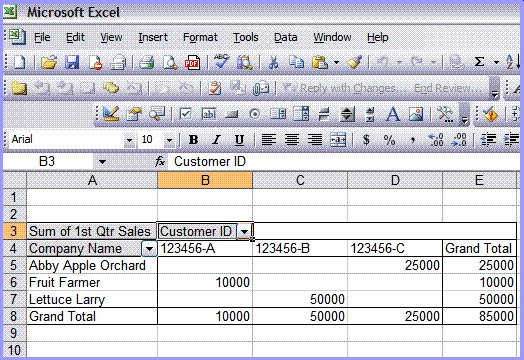
Task: Insert a Text Box control
Action: click(209, 114)
